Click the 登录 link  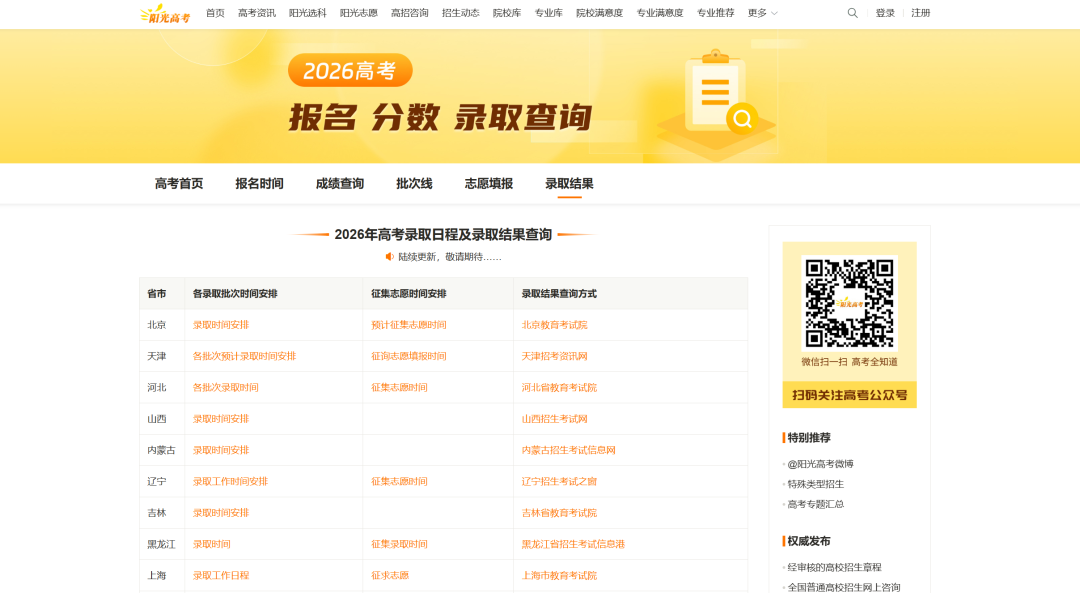(x=885, y=13)
